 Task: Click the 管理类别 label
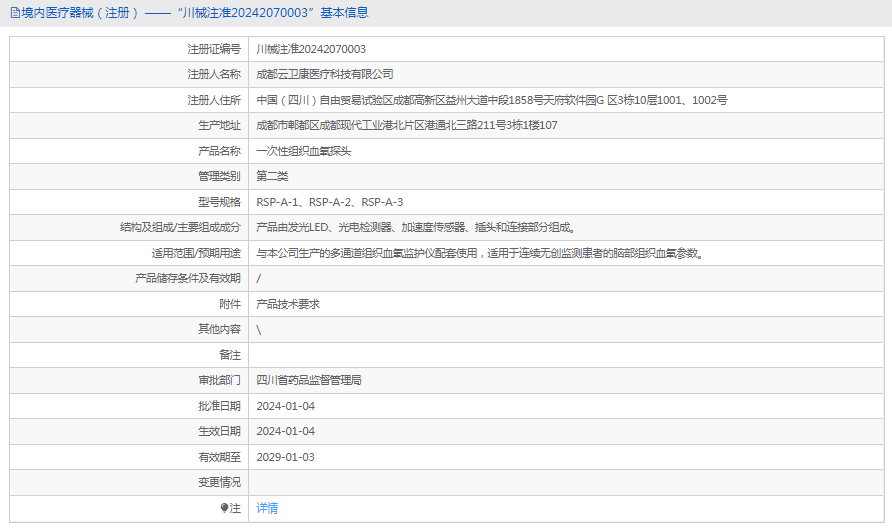219,176
